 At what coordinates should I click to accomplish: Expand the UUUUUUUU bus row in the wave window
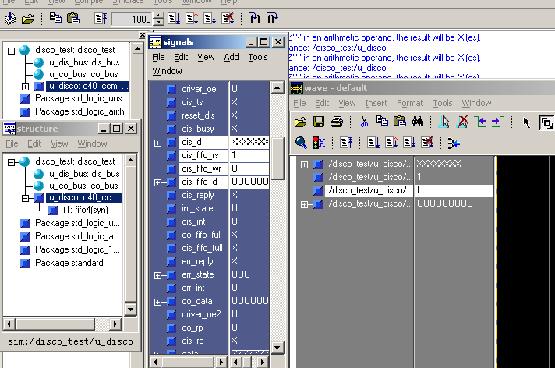[304, 204]
